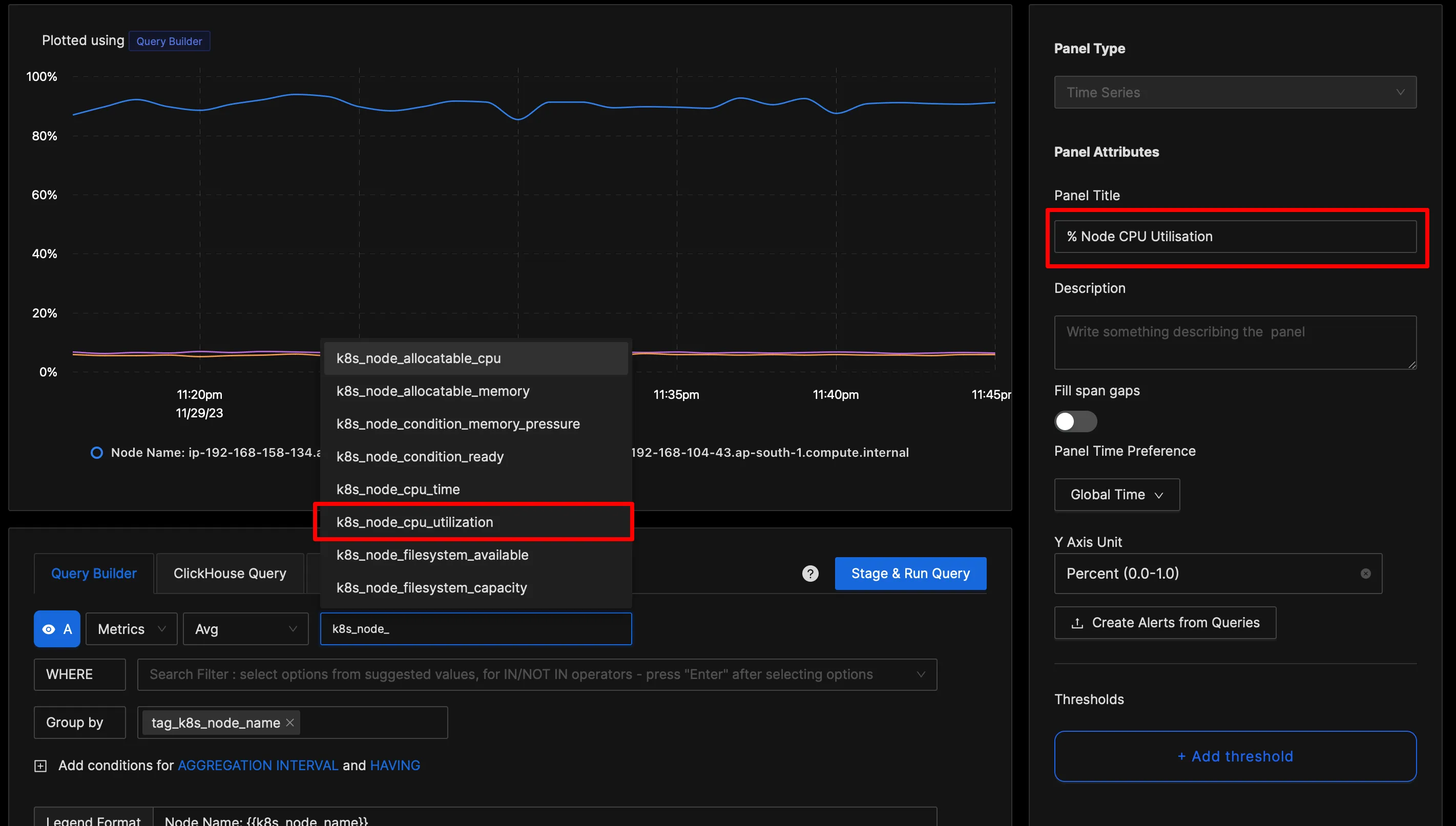Open the HAVING conditions link

pyautogui.click(x=395, y=766)
